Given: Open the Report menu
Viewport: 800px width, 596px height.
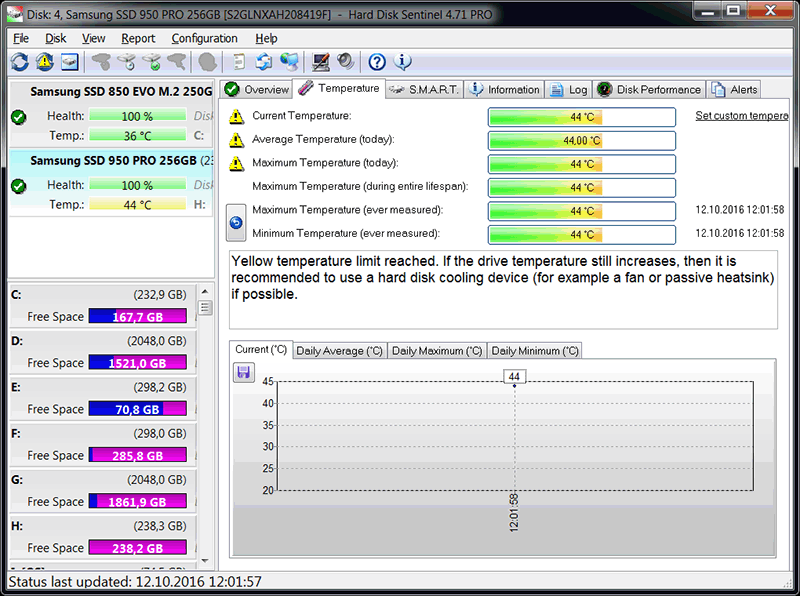Looking at the screenshot, I should [138, 39].
